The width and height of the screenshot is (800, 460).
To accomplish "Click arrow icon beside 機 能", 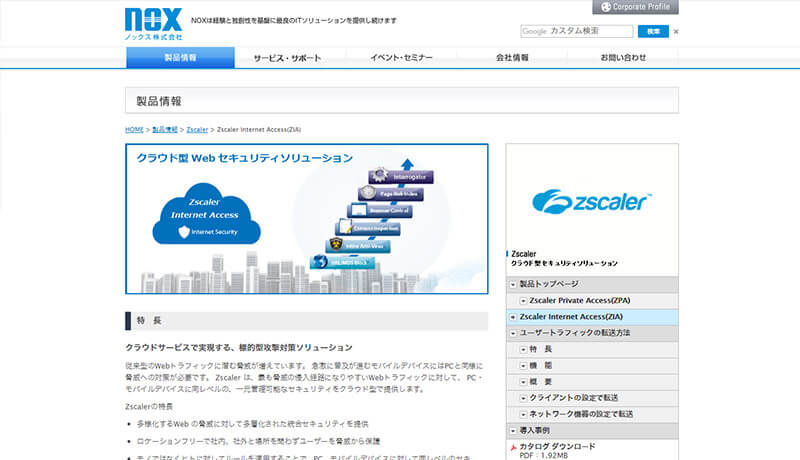I will (x=523, y=366).
